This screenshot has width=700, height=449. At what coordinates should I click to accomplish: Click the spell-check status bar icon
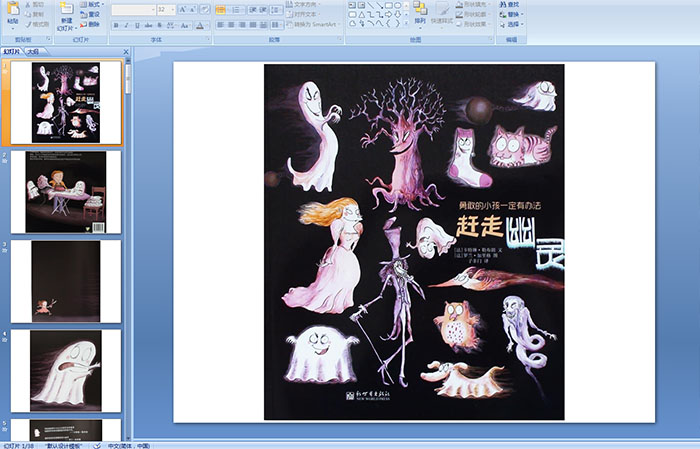pyautogui.click(x=97, y=446)
